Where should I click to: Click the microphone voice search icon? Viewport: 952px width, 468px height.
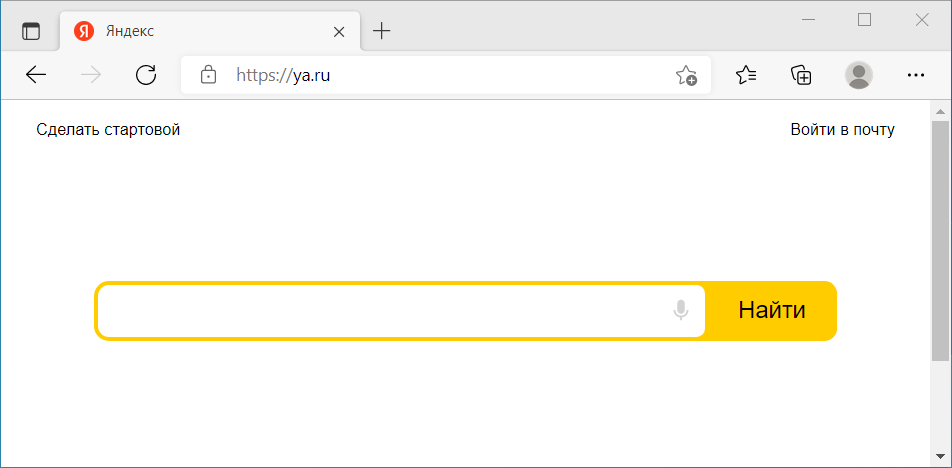681,310
